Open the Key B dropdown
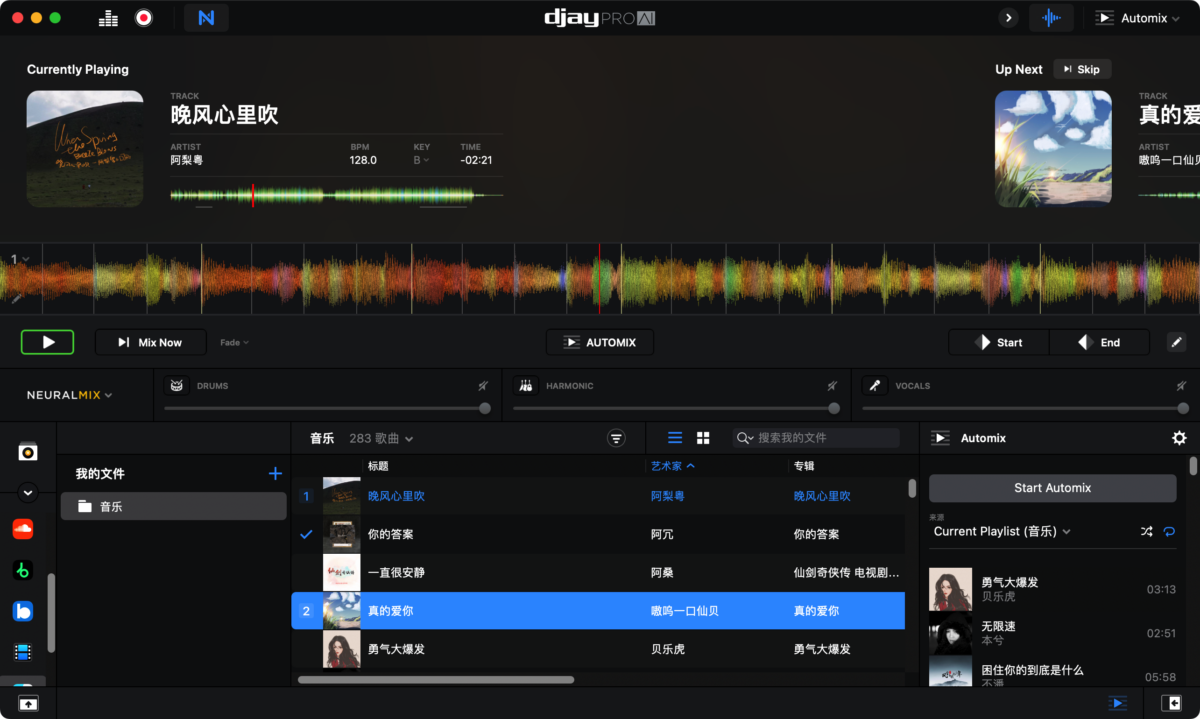This screenshot has width=1200, height=719. (421, 160)
